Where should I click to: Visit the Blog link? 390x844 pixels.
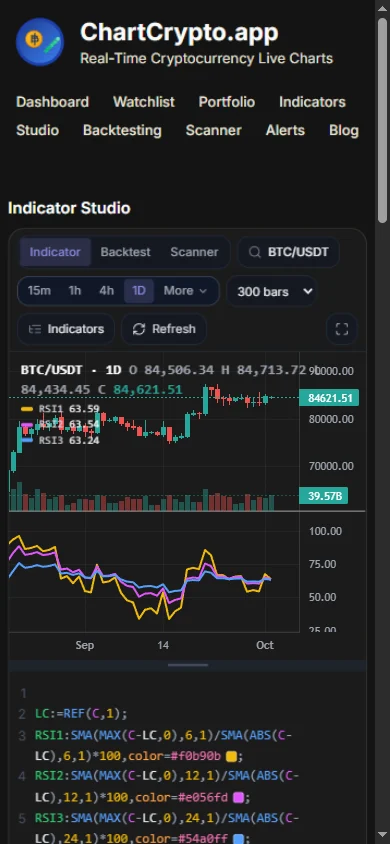(344, 130)
